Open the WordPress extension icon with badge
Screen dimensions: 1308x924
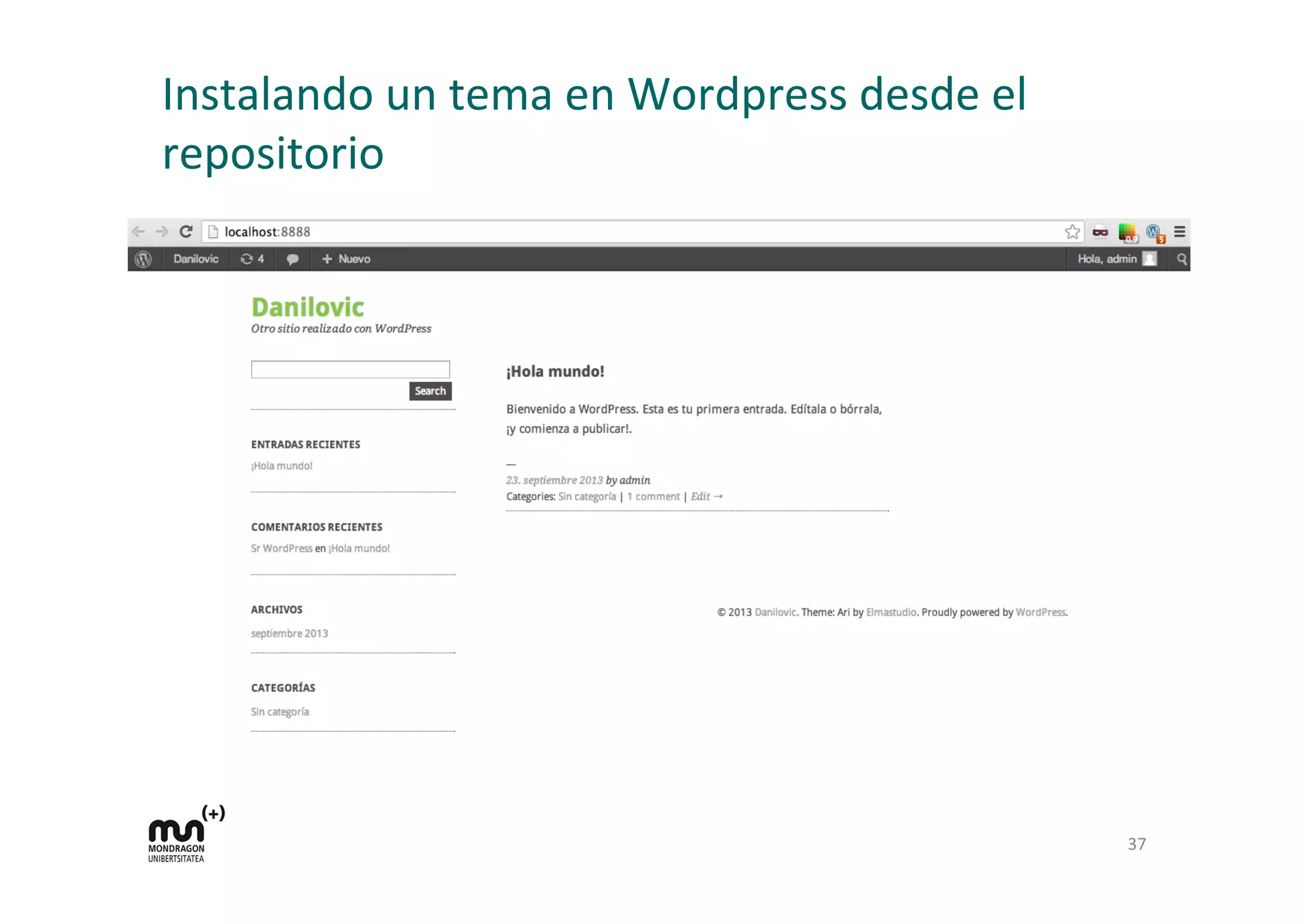[1155, 233]
